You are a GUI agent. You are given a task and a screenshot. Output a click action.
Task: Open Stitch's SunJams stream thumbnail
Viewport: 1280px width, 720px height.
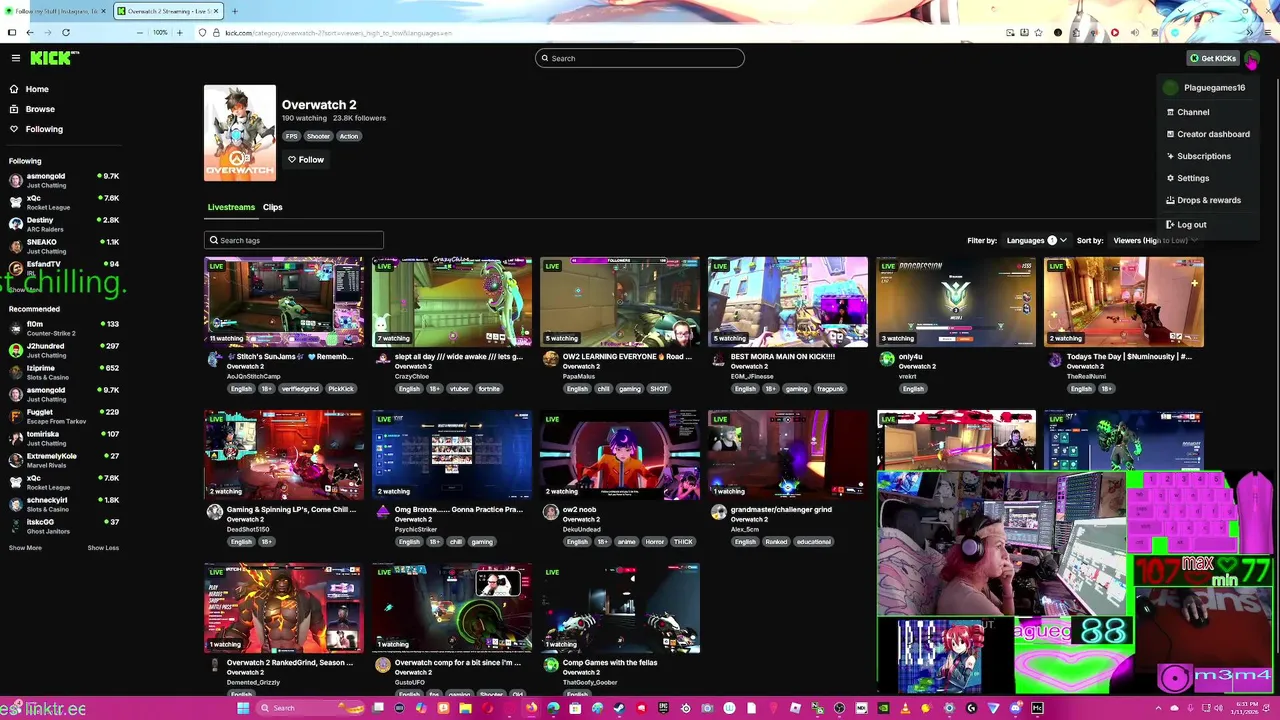pos(284,302)
